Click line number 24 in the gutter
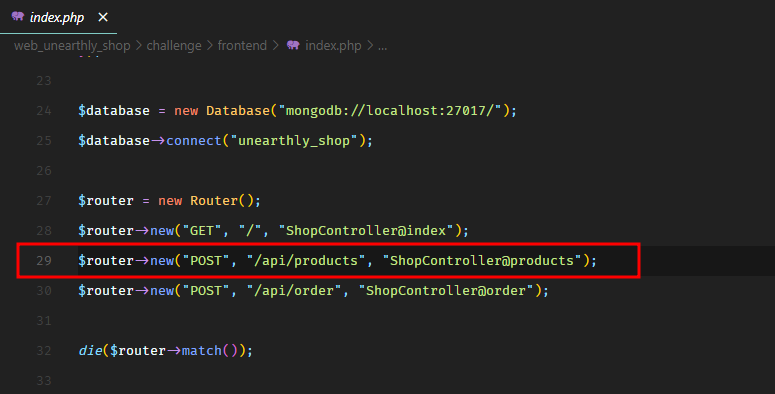This screenshot has height=394, width=775. (44, 111)
